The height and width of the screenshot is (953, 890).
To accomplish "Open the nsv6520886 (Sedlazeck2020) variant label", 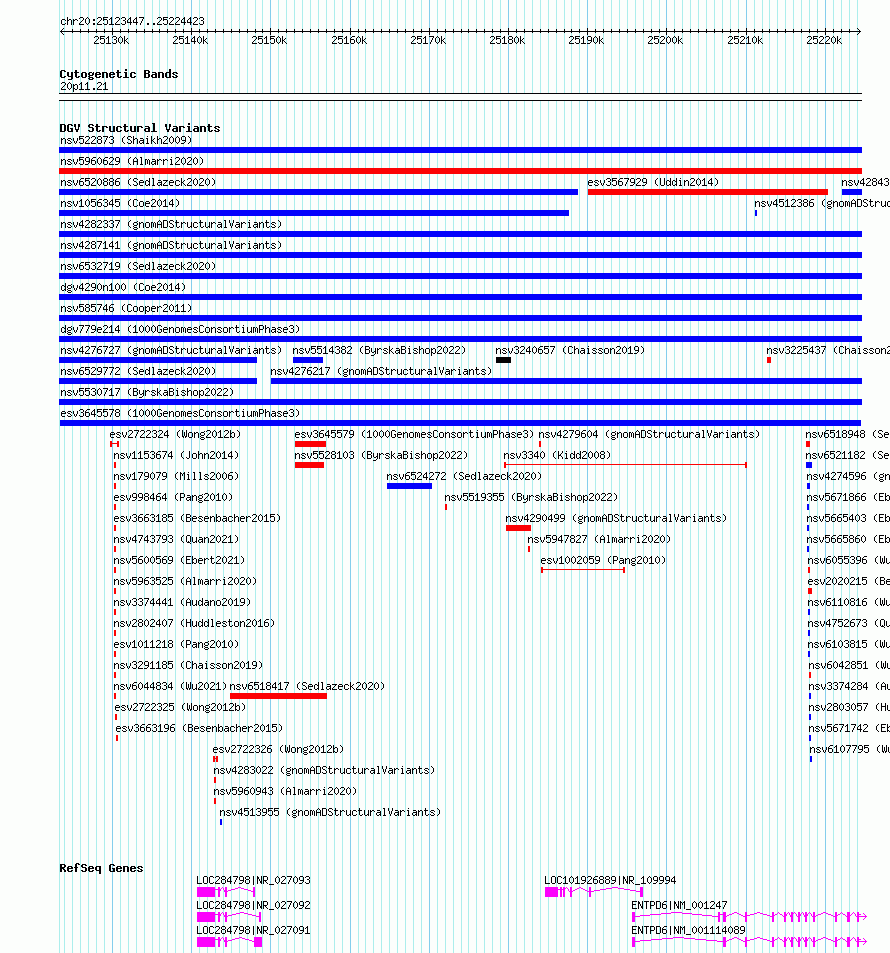I will (138, 182).
